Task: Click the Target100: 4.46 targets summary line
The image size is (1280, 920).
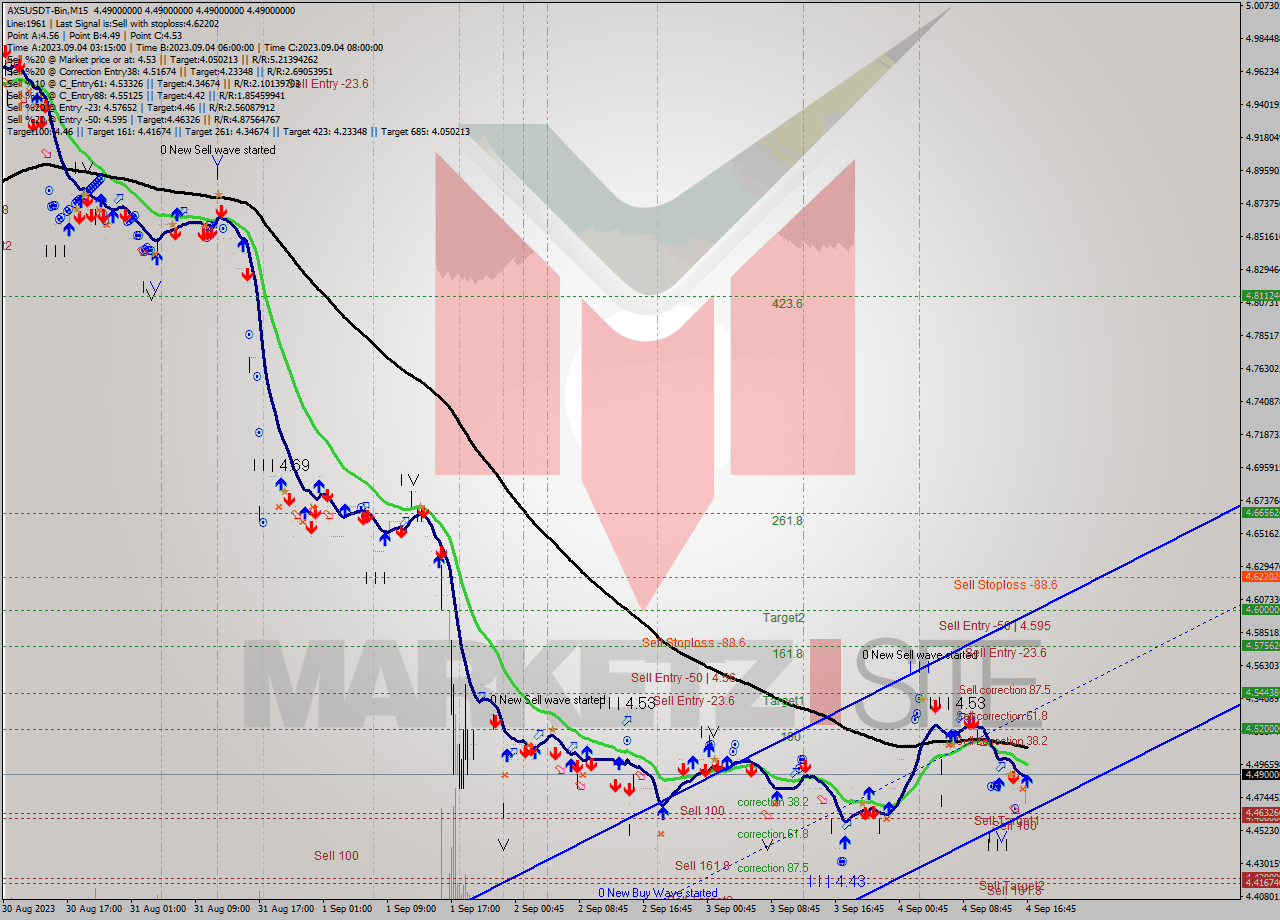Action: pos(238,131)
